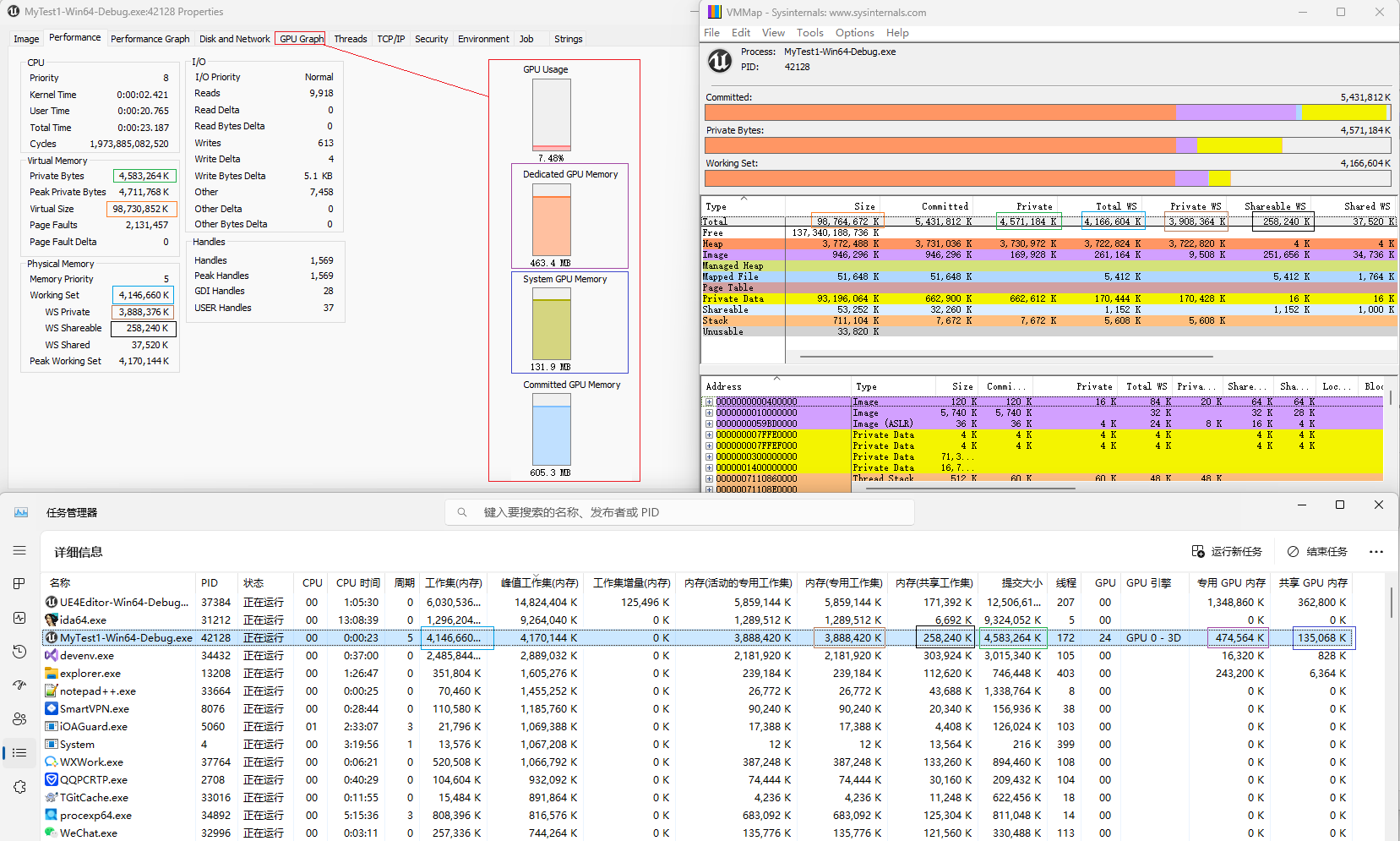Select the Private Data row in VMMap

pyautogui.click(x=1049, y=298)
